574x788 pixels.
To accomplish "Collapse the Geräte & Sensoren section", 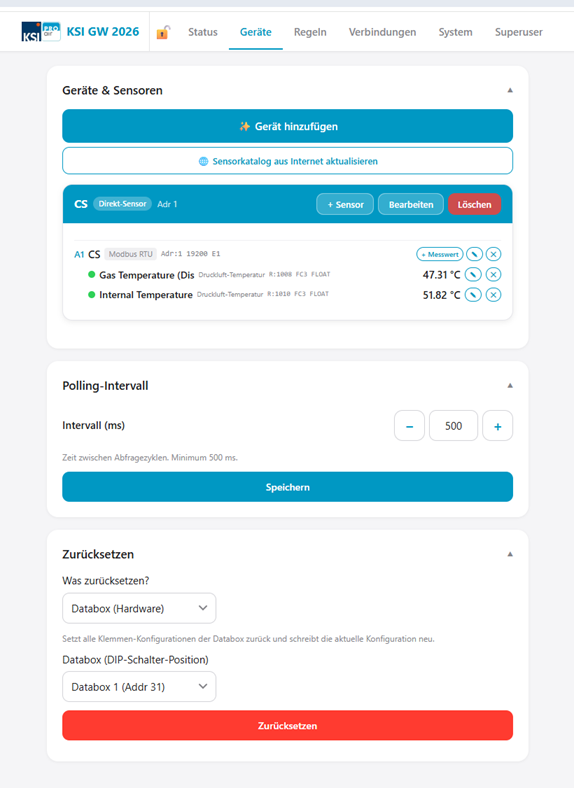I will pos(510,90).
